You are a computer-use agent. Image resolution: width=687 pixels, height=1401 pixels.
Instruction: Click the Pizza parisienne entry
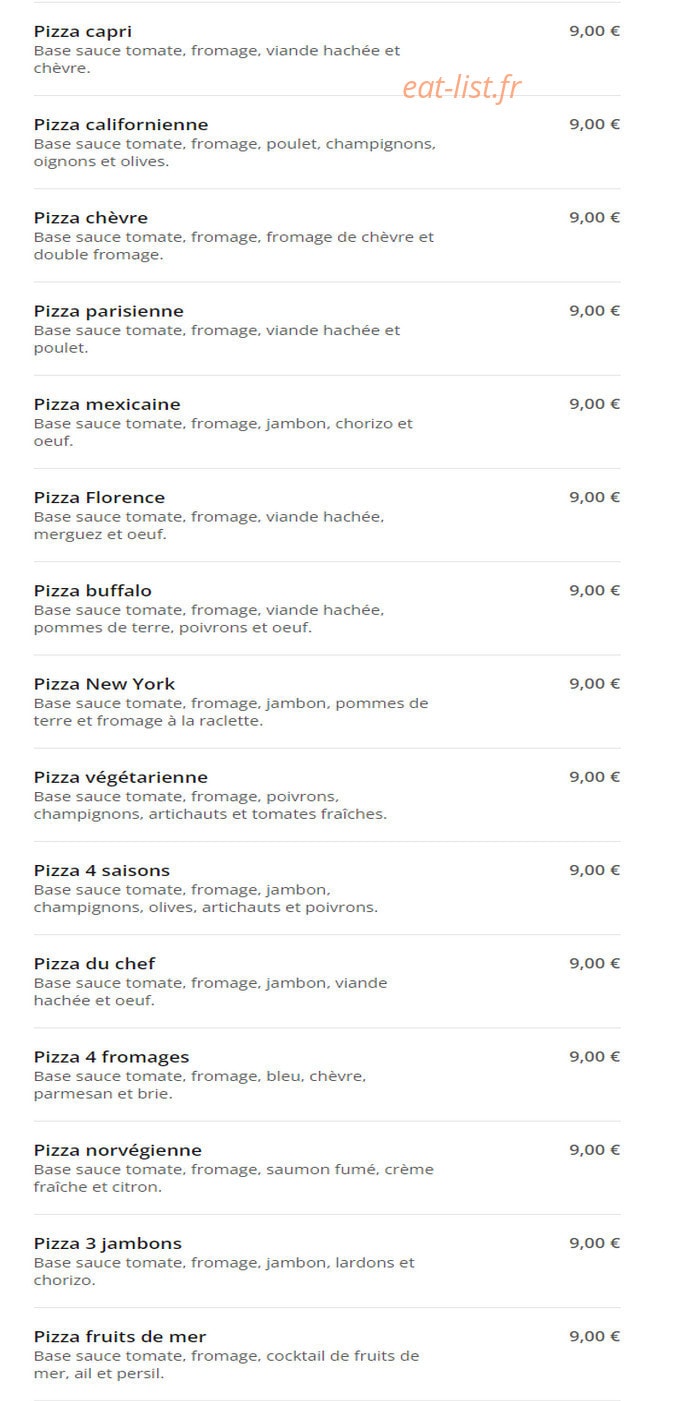pos(109,311)
